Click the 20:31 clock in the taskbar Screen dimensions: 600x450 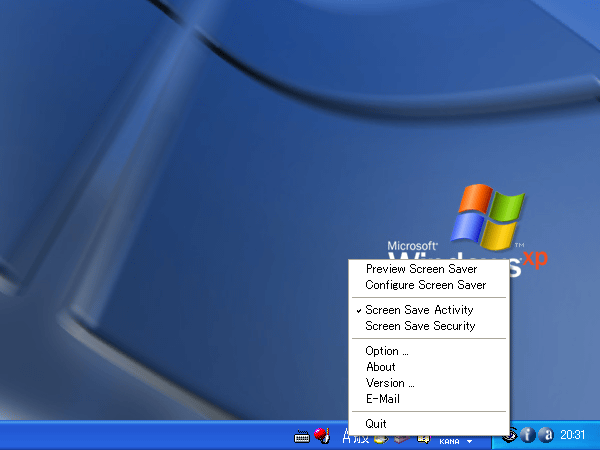tap(572, 435)
